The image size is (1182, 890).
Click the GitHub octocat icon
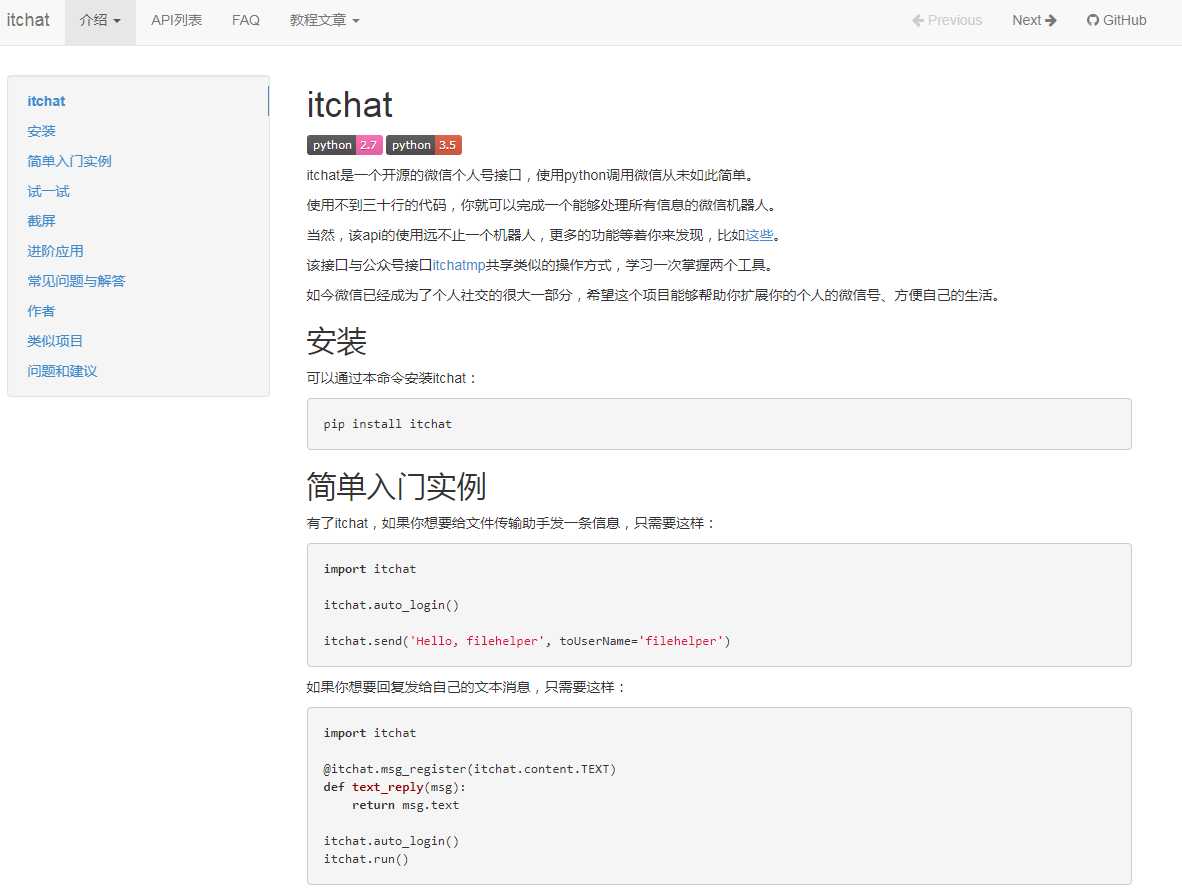(x=1092, y=20)
